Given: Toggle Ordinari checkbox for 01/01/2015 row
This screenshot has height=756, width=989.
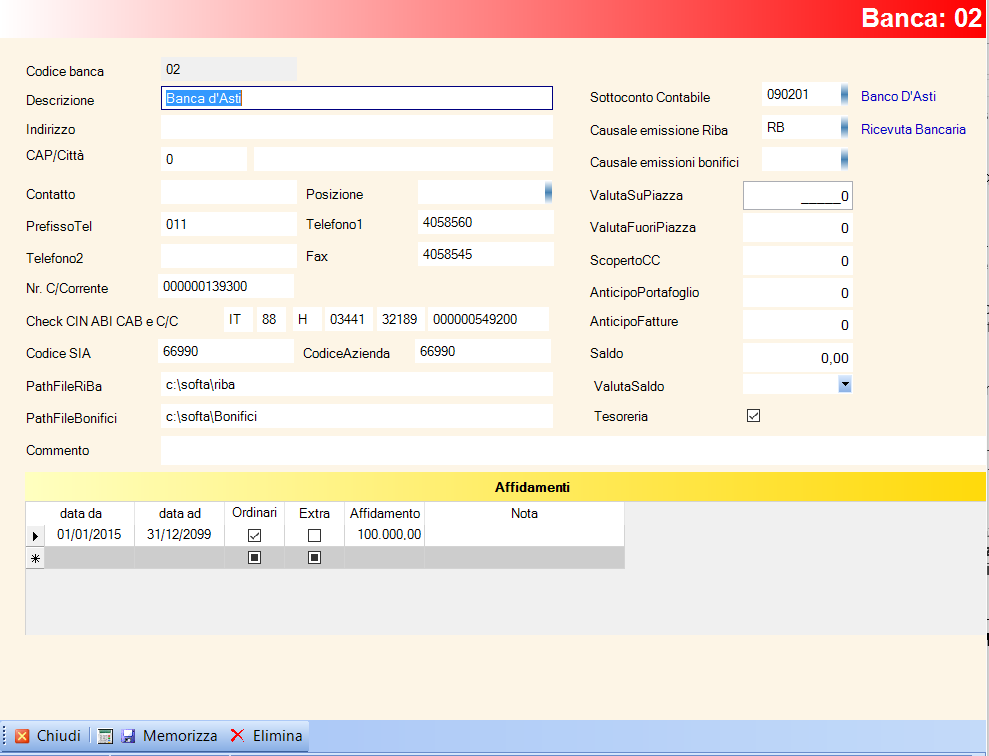Looking at the screenshot, I should coord(254,535).
